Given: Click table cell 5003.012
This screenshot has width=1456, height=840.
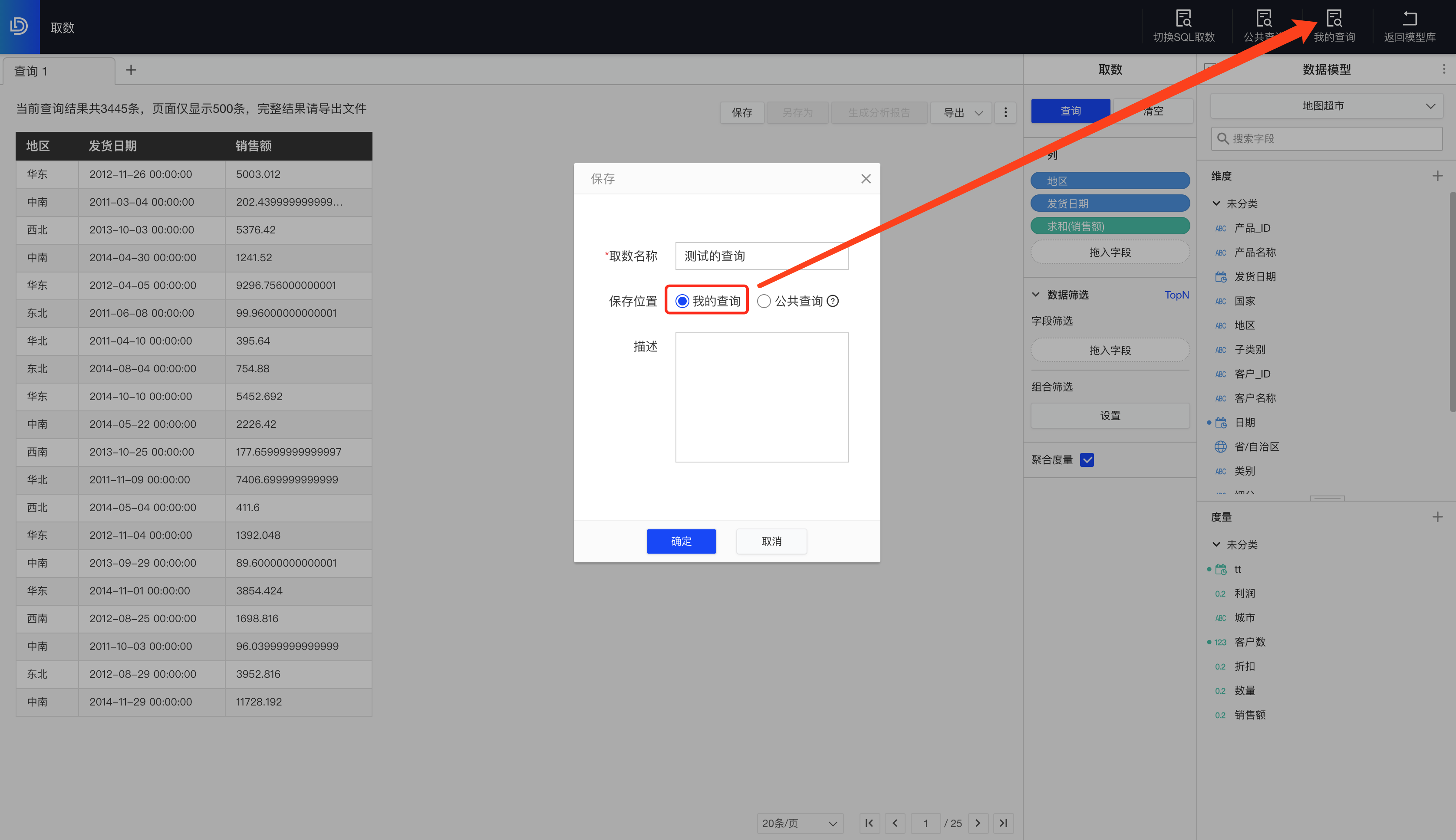Looking at the screenshot, I should click(298, 174).
